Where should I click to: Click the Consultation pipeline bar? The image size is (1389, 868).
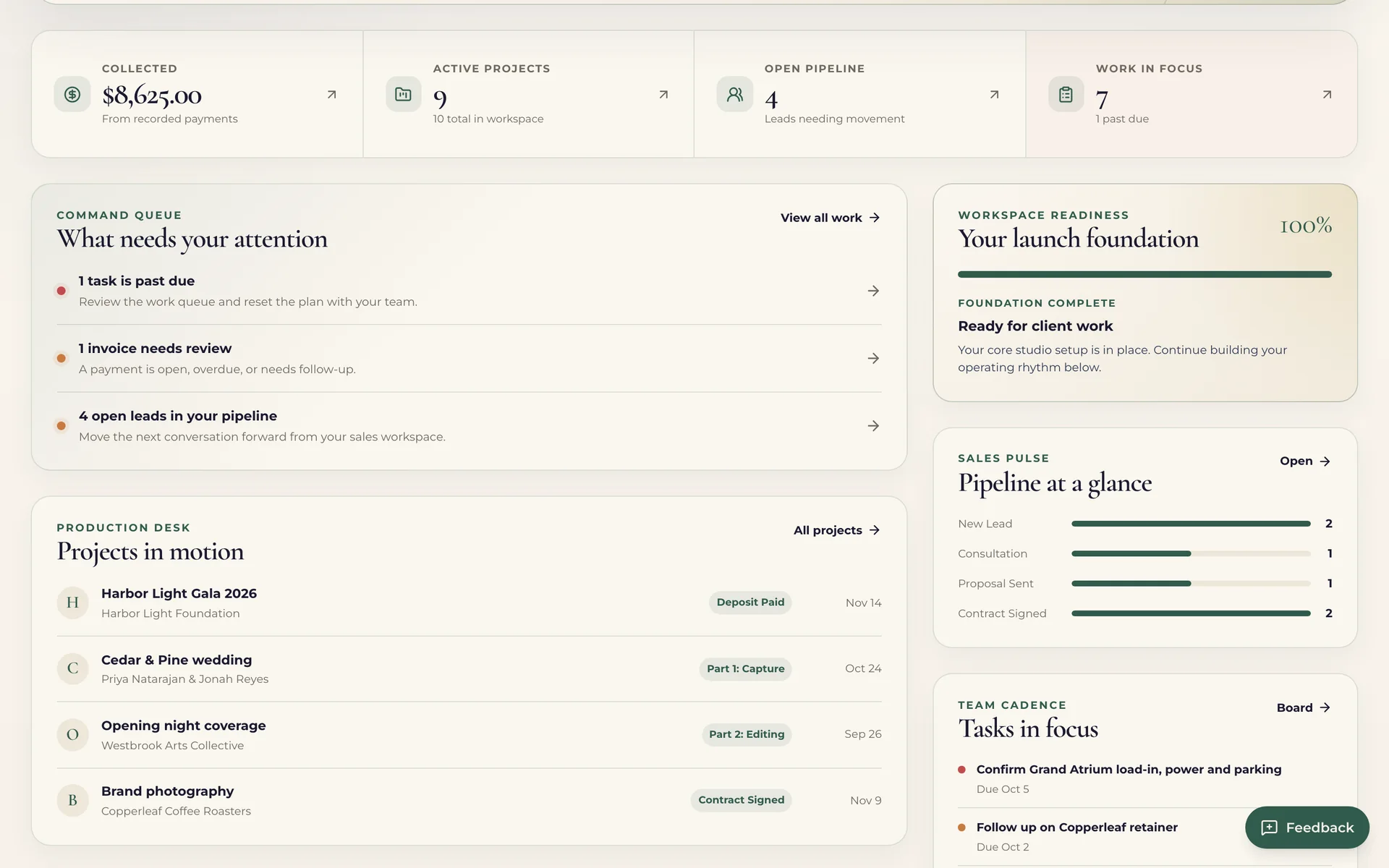[x=1191, y=553]
